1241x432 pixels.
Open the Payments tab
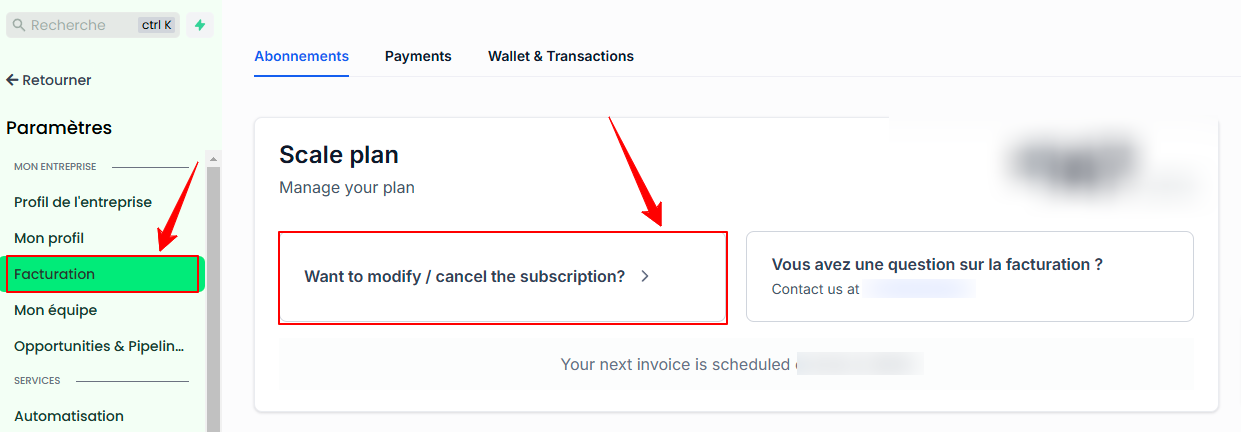pyautogui.click(x=418, y=56)
